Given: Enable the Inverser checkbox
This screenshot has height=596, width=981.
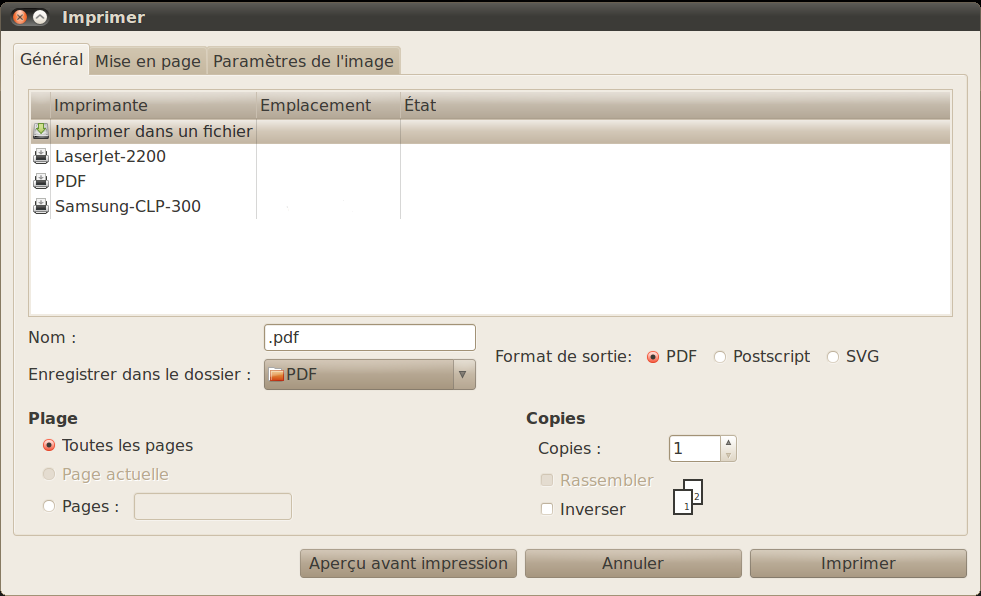Looking at the screenshot, I should pyautogui.click(x=546, y=509).
